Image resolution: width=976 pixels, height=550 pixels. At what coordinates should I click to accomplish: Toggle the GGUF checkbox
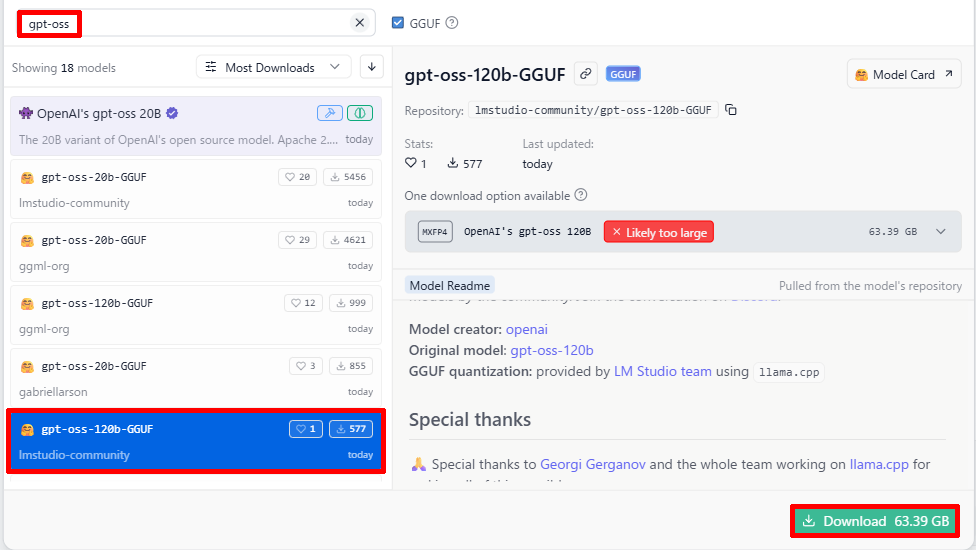(x=398, y=23)
